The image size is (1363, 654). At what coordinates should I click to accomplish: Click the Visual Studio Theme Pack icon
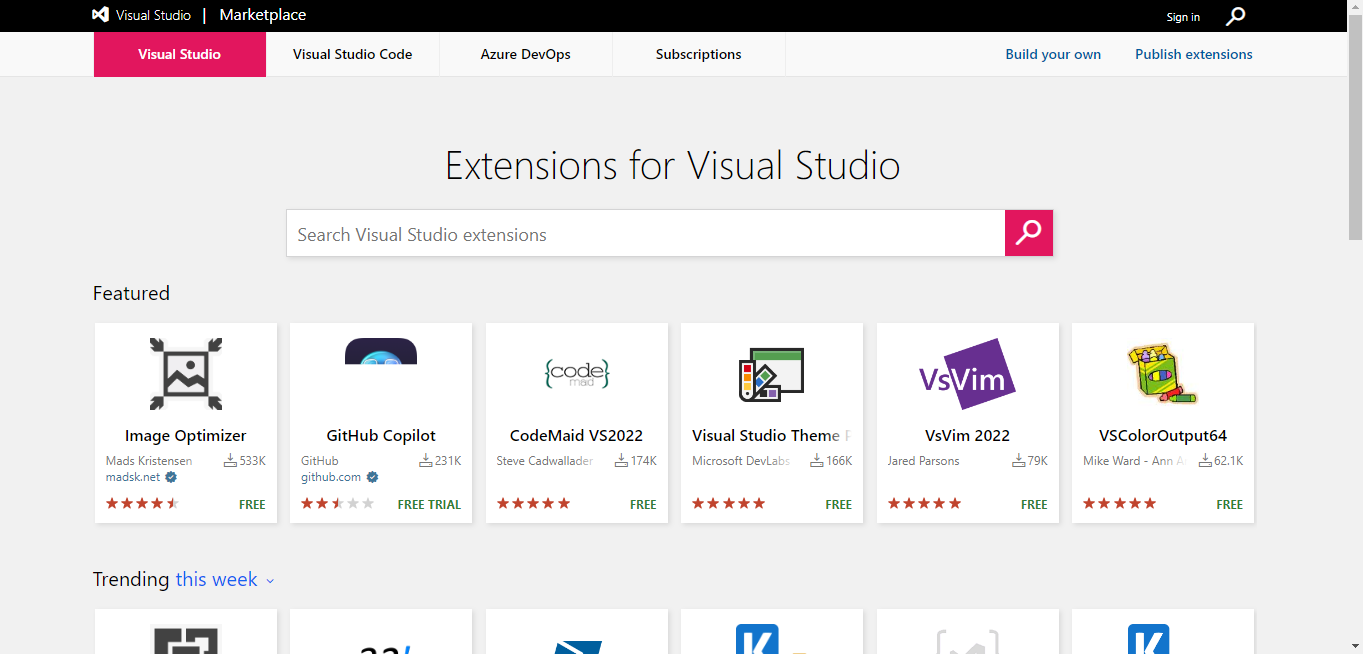tap(772, 375)
